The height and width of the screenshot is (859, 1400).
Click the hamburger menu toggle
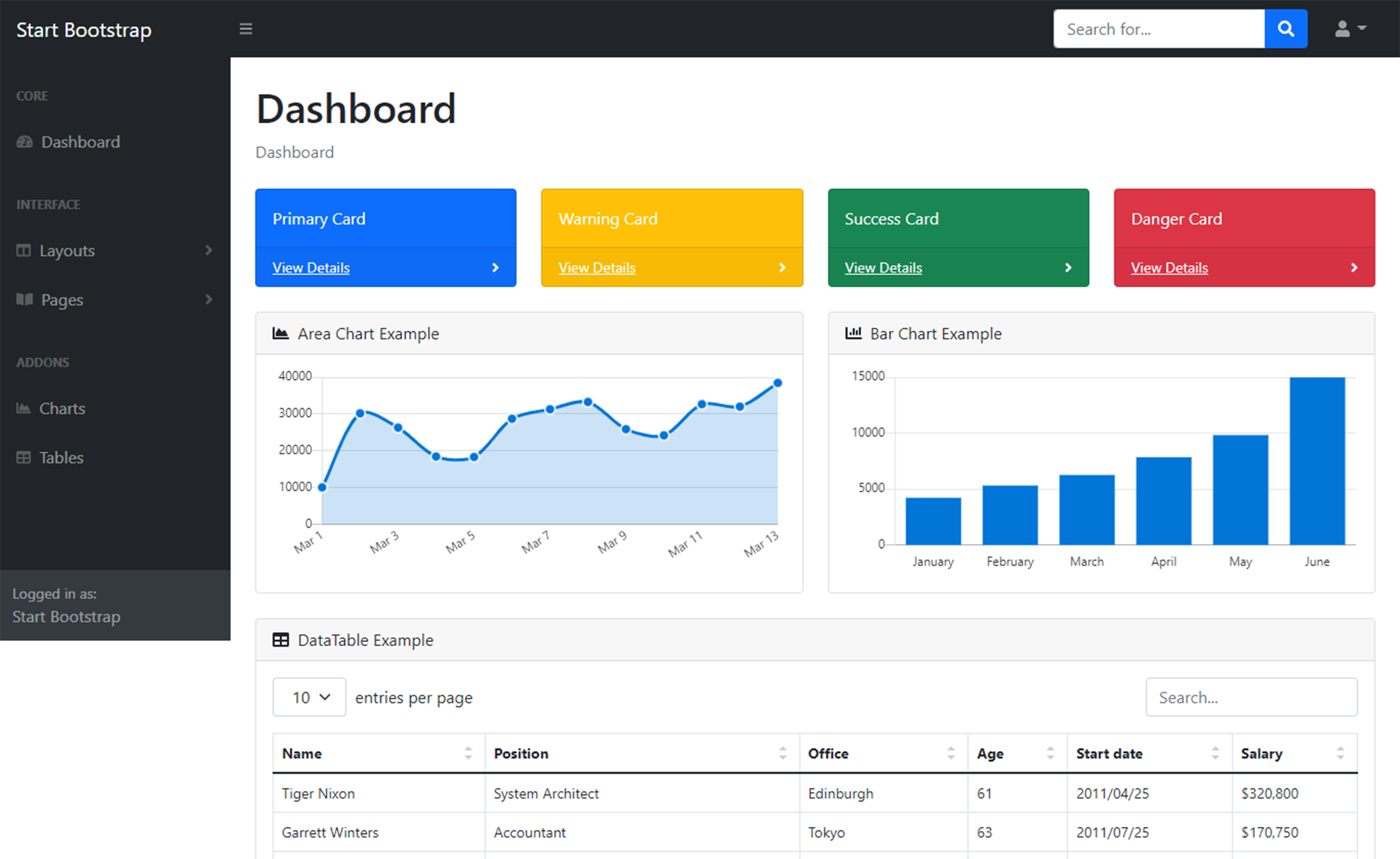pos(246,28)
